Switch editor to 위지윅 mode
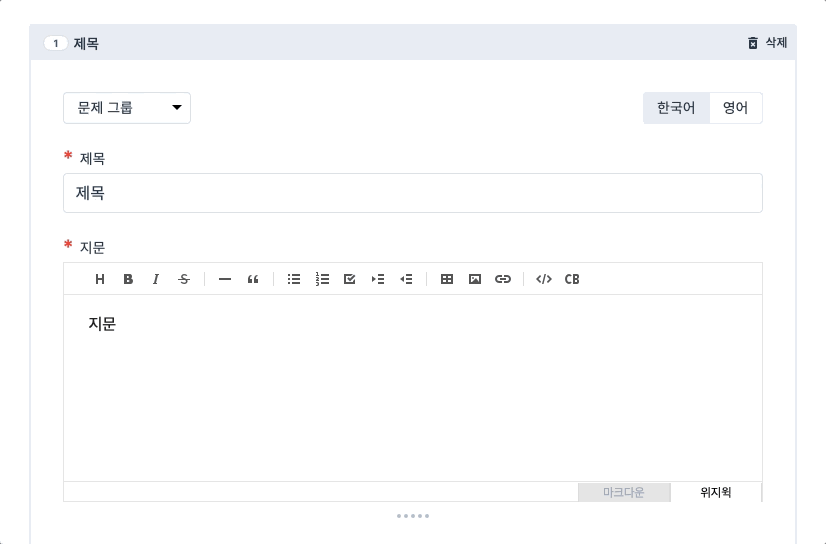 (716, 492)
